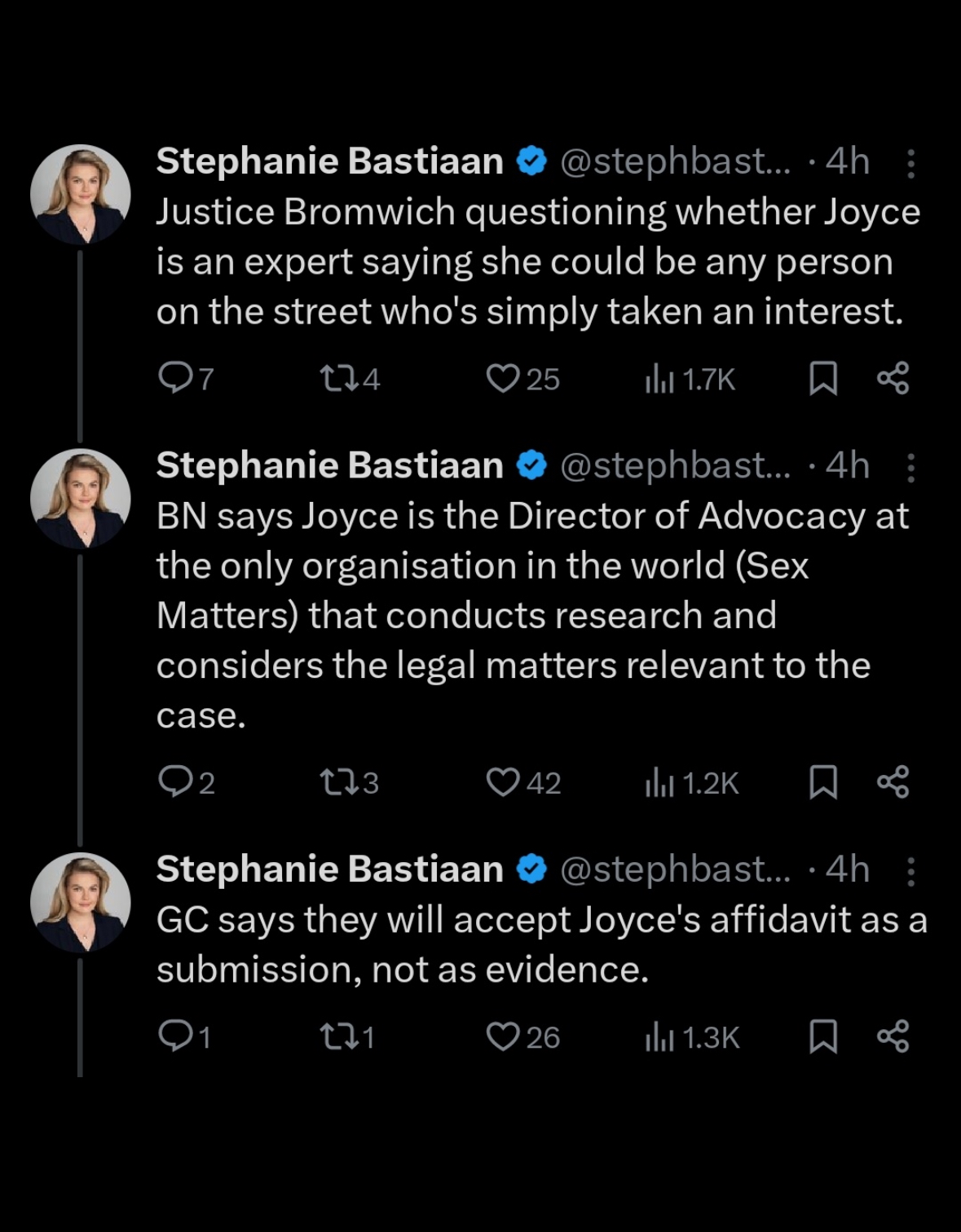961x1232 pixels.
Task: Like the tweet with 42 likes
Action: click(522, 782)
